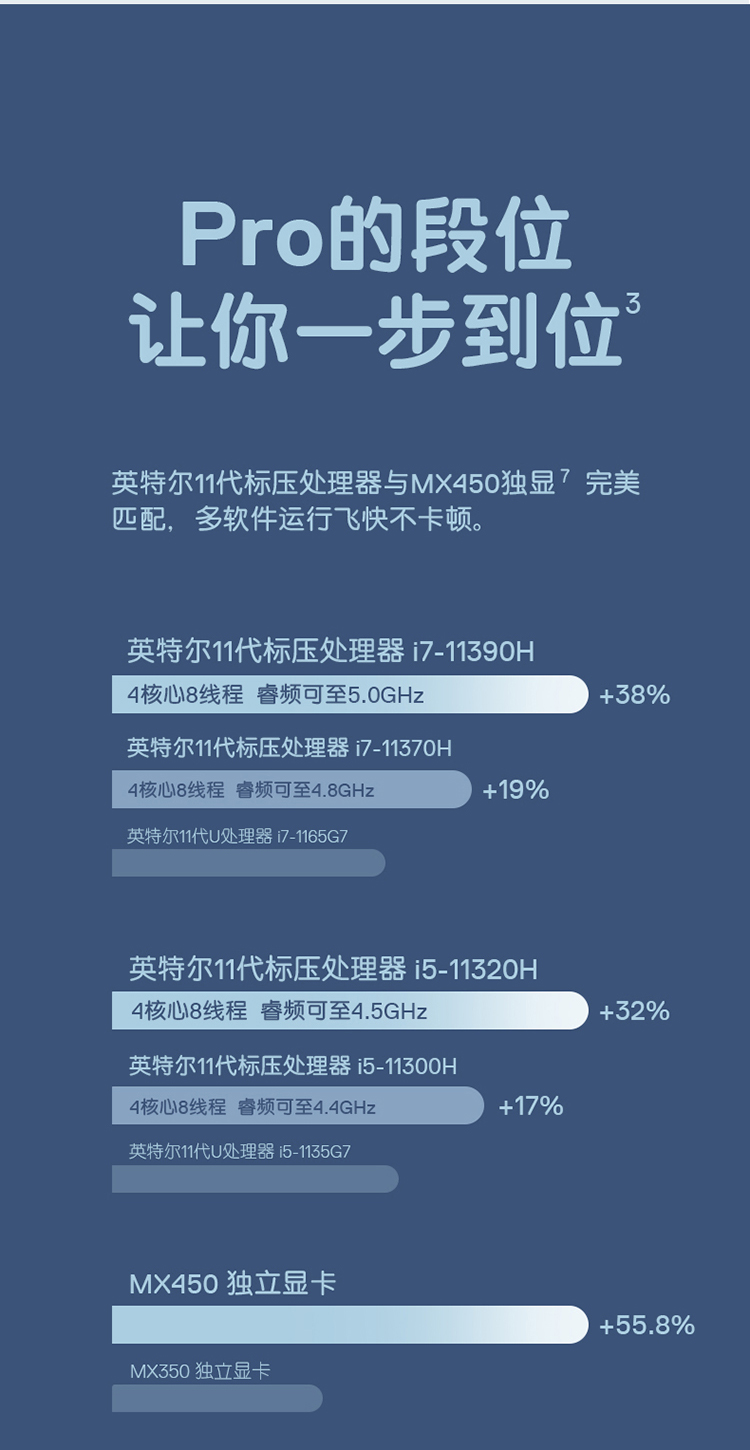
Task: Click the i7-1165G7 baseline bar
Action: point(248,863)
